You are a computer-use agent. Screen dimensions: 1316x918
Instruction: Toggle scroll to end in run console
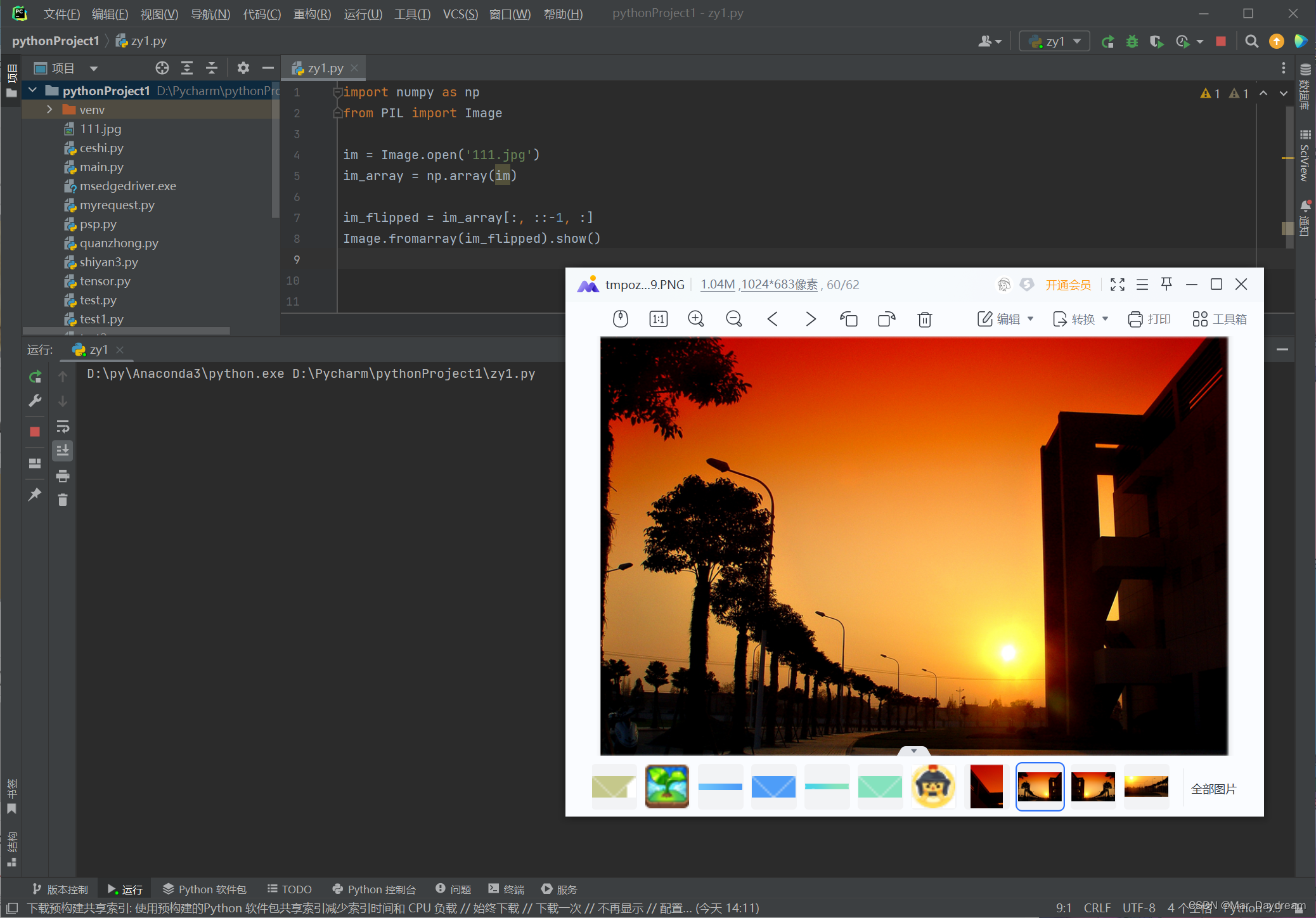(63, 451)
